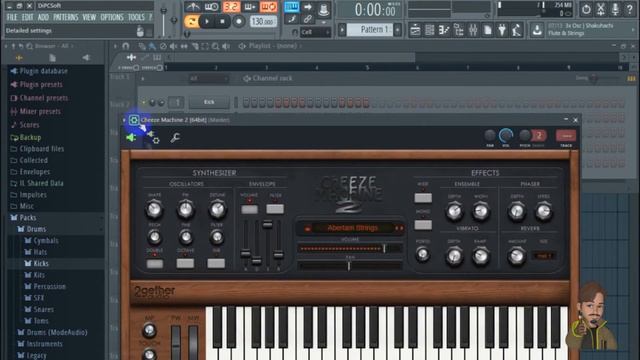Collapse the Drums folder in browser
This screenshot has width=640, height=360.
(x=36, y=229)
